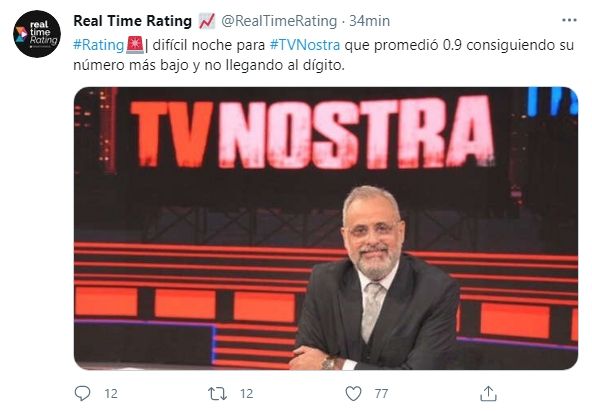Like the tweet with the heart icon

tap(353, 394)
